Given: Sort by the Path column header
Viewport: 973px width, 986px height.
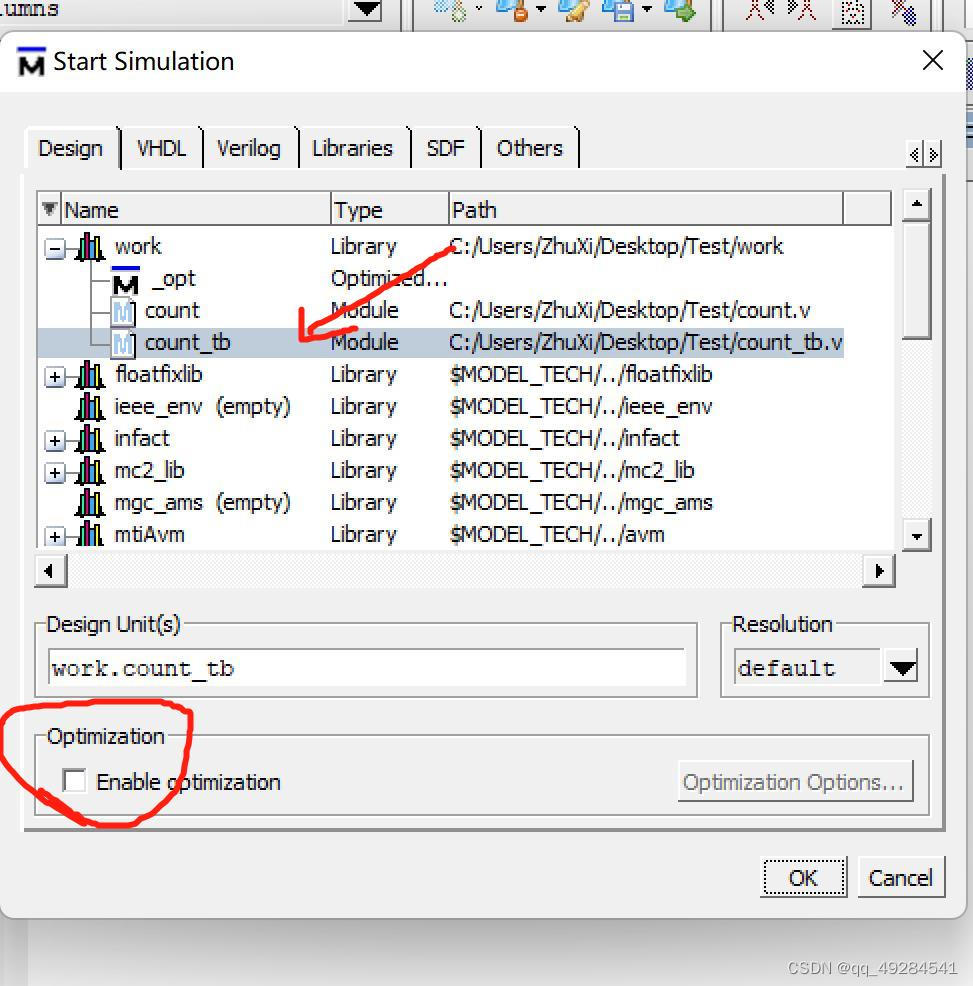Looking at the screenshot, I should coord(645,209).
